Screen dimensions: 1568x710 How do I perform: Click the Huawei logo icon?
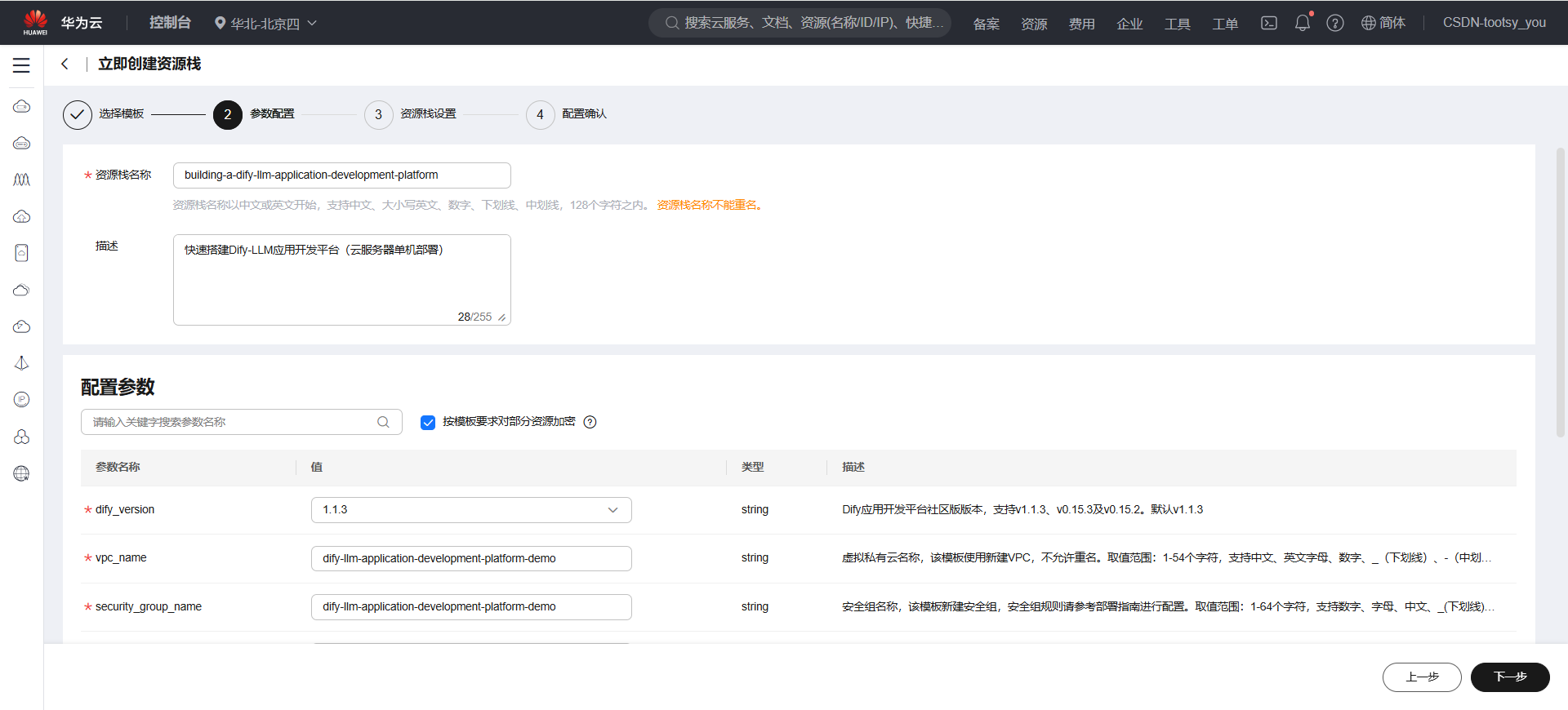[35, 22]
